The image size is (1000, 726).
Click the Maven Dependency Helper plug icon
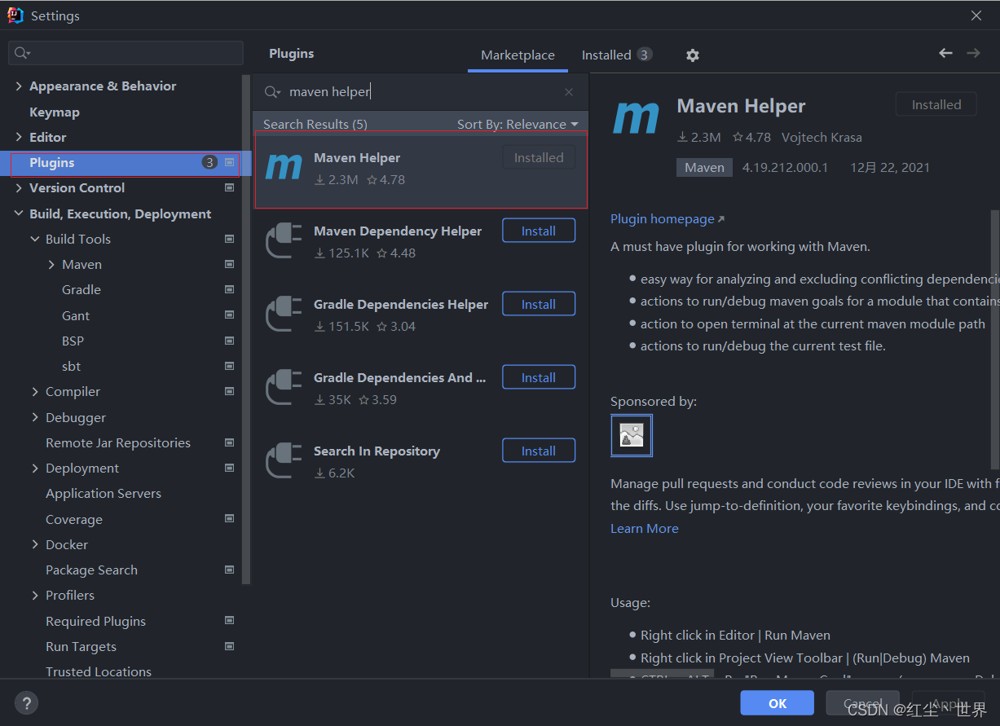283,241
